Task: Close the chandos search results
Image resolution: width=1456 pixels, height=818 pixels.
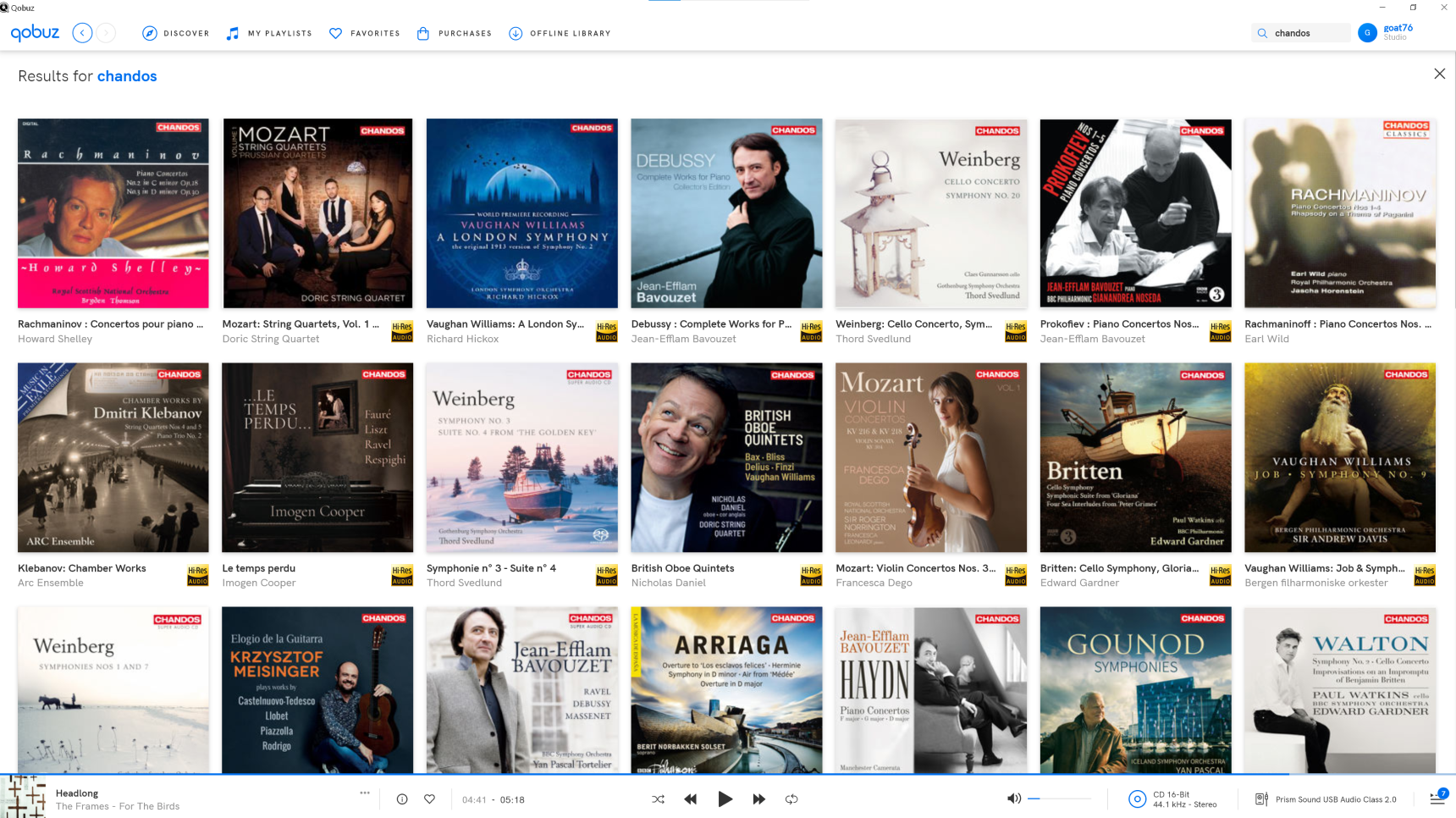Action: pyautogui.click(x=1440, y=74)
